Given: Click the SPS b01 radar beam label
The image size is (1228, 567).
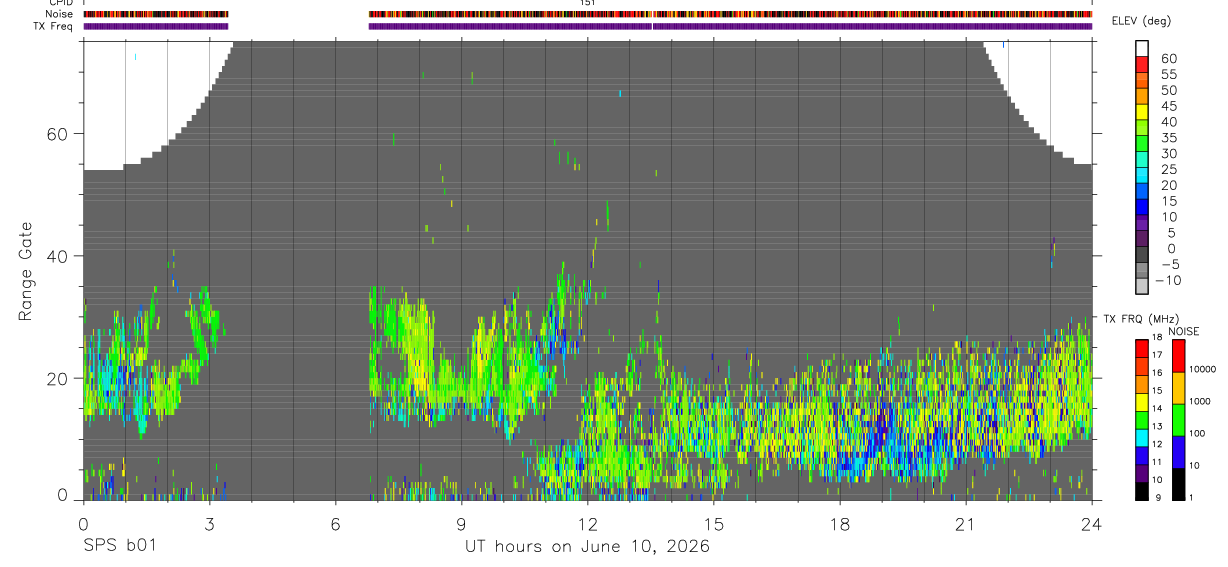Looking at the screenshot, I should point(118,546).
